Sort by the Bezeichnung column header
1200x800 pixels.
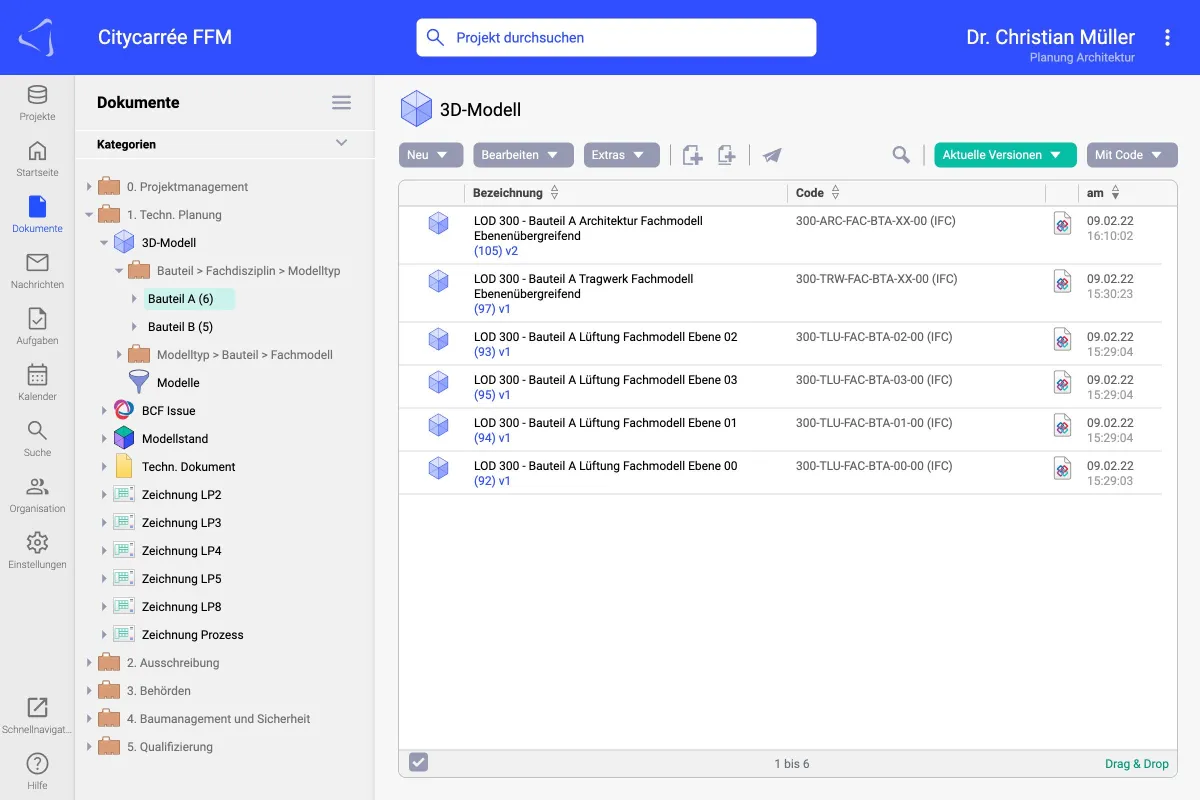pos(508,193)
